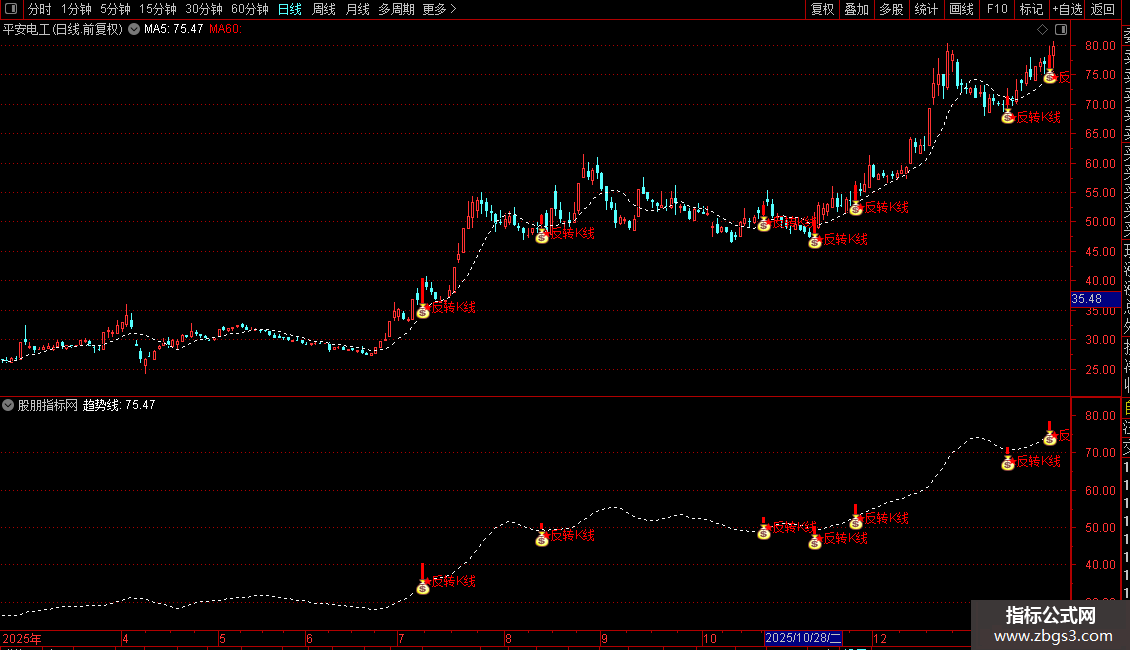Toggle the left sidebar panel icon
1130x650 pixels.
11,9
